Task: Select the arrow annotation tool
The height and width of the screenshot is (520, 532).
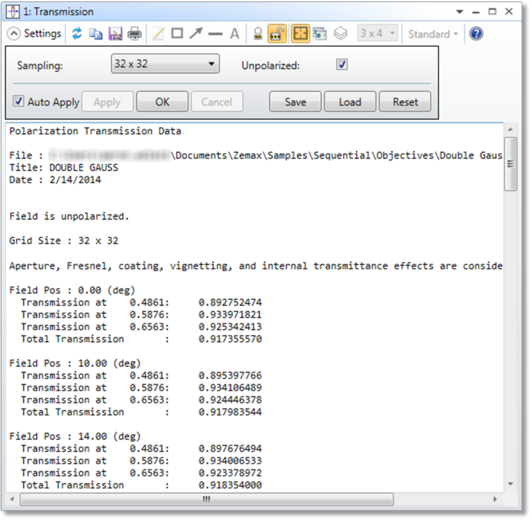Action: [x=196, y=34]
